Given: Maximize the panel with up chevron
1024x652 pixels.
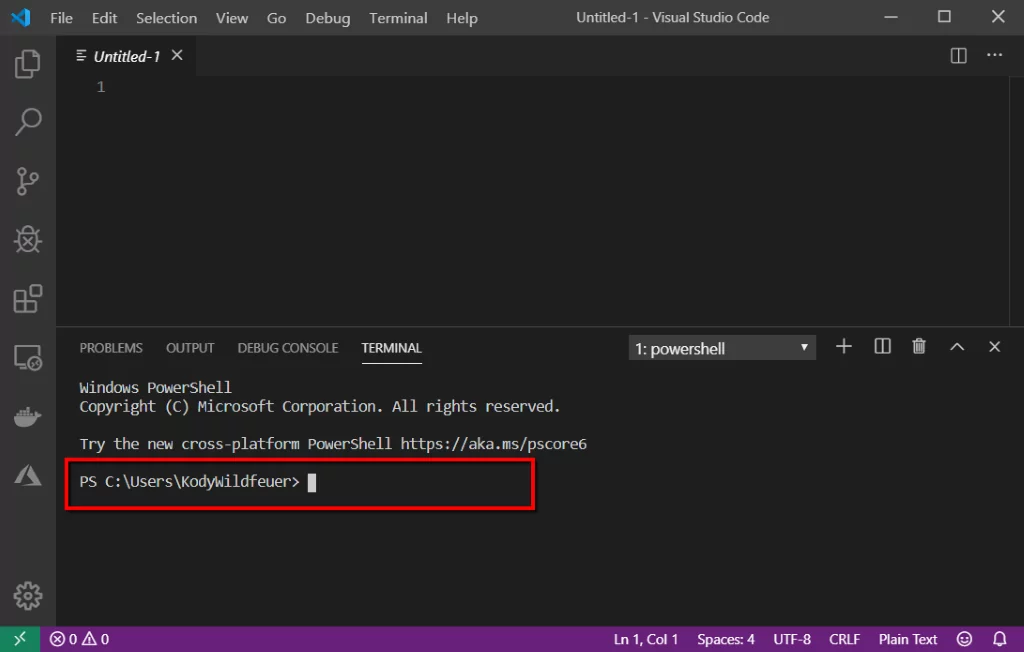Looking at the screenshot, I should (x=957, y=347).
